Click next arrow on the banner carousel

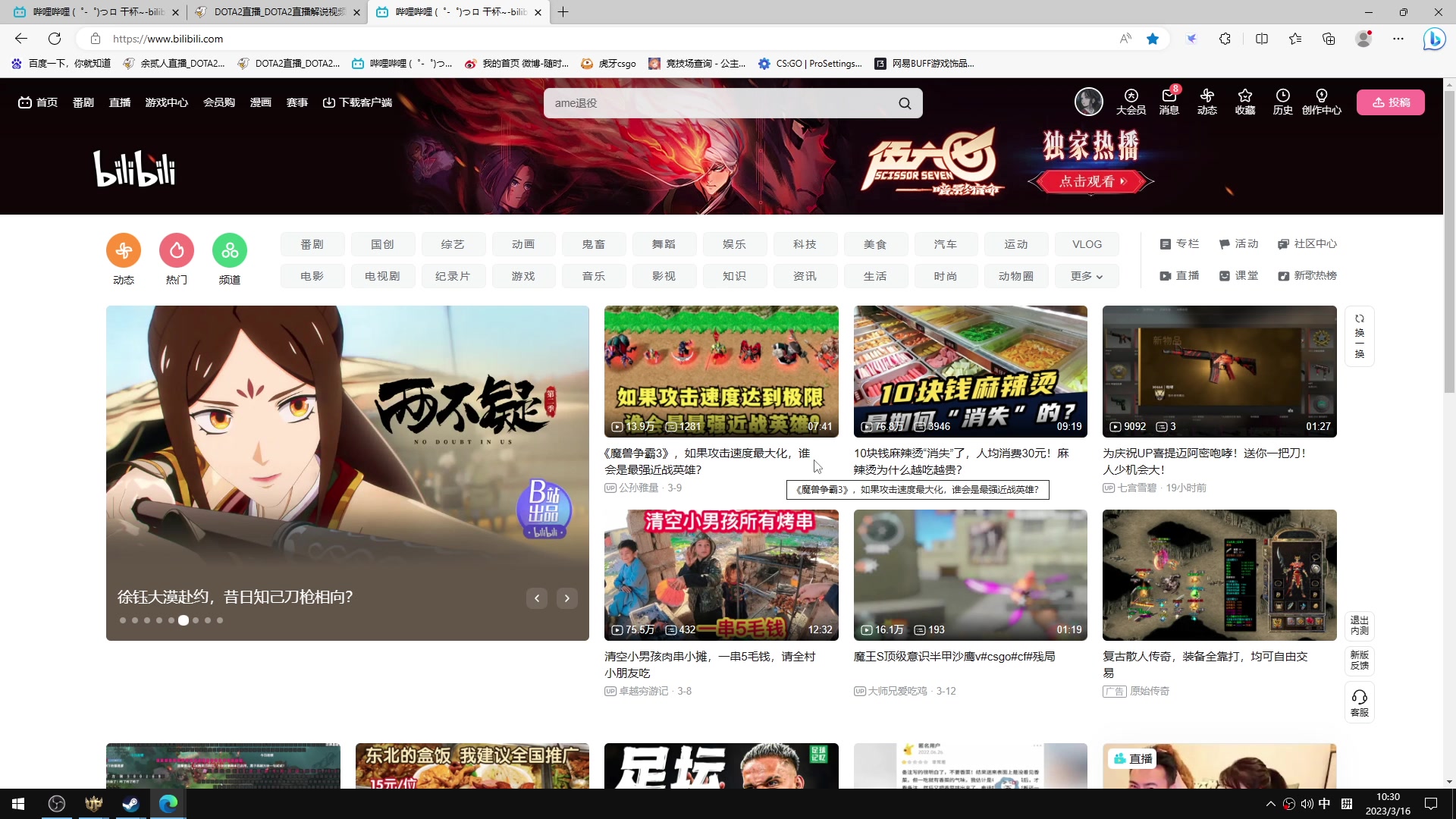click(566, 598)
